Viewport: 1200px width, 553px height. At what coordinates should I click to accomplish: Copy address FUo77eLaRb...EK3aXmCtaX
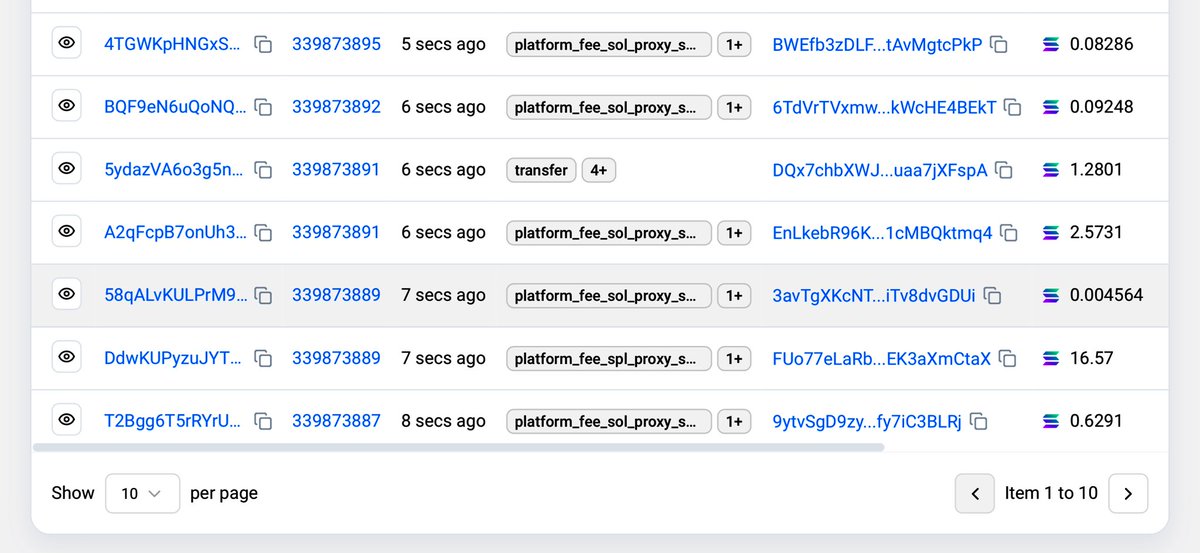pyautogui.click(x=1008, y=359)
